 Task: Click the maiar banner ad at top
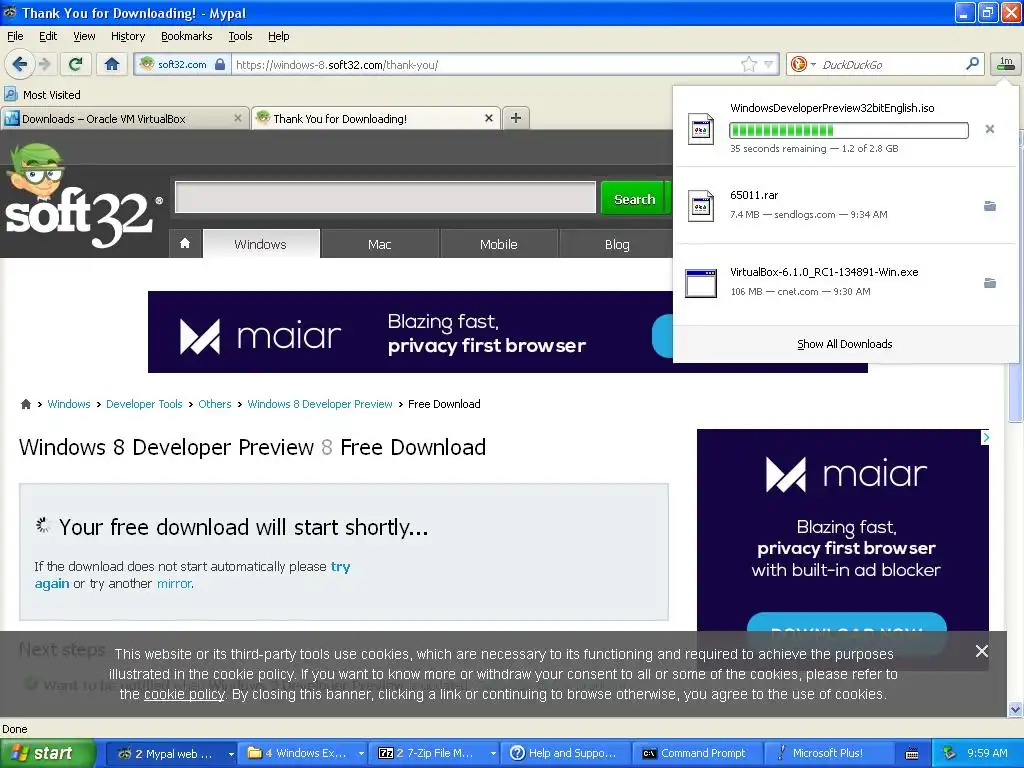410,332
